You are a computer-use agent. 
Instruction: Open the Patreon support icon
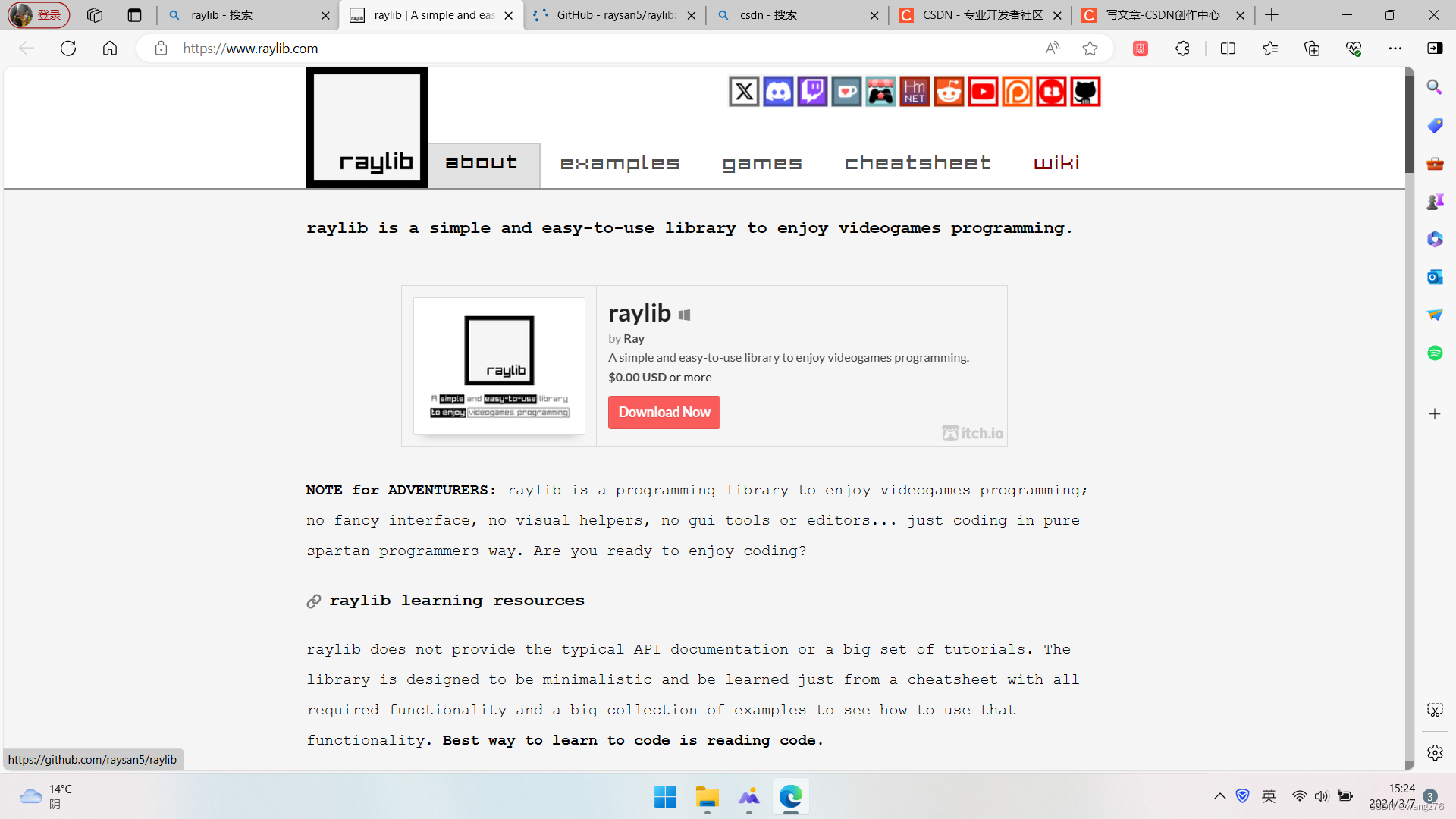[x=1017, y=91]
